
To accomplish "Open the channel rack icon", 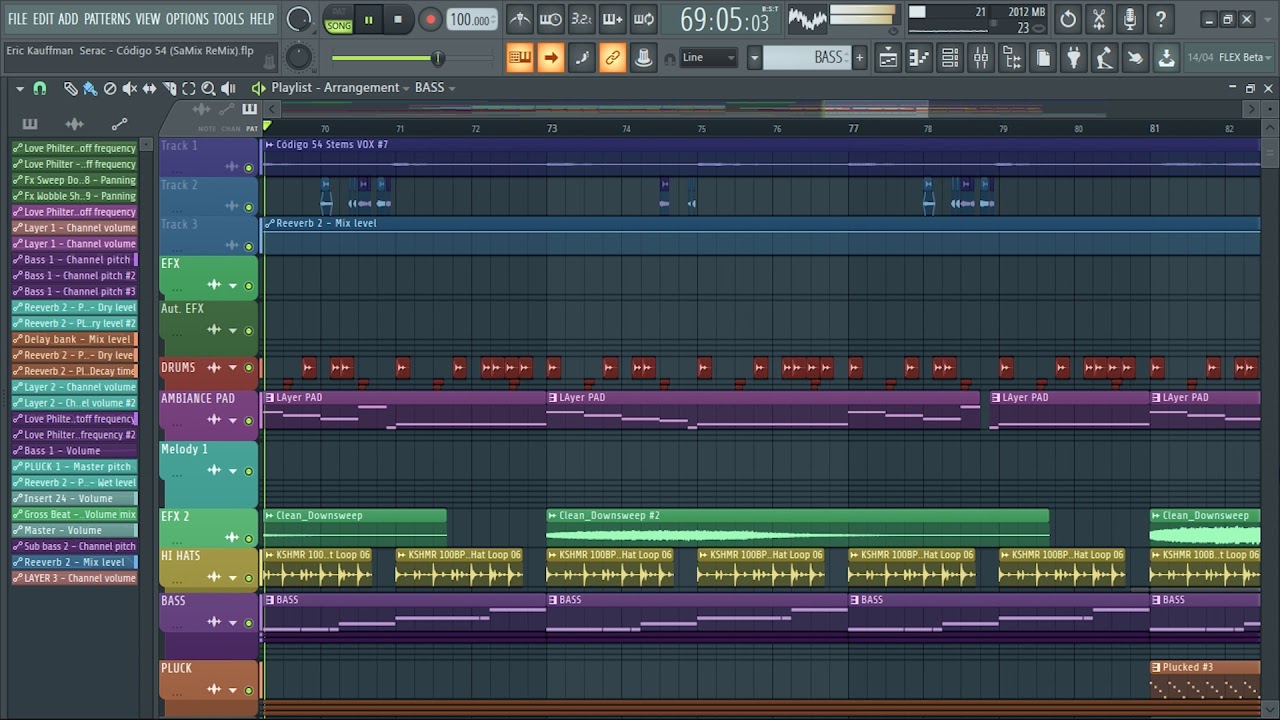I will (x=950, y=58).
